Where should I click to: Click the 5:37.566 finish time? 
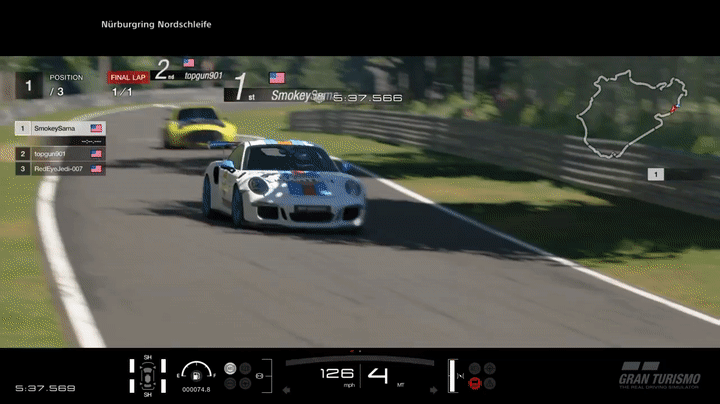click(x=368, y=98)
